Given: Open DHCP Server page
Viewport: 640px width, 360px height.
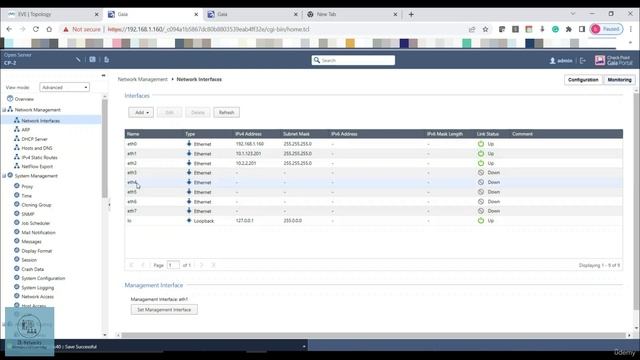Looking at the screenshot, I should pyautogui.click(x=34, y=139).
